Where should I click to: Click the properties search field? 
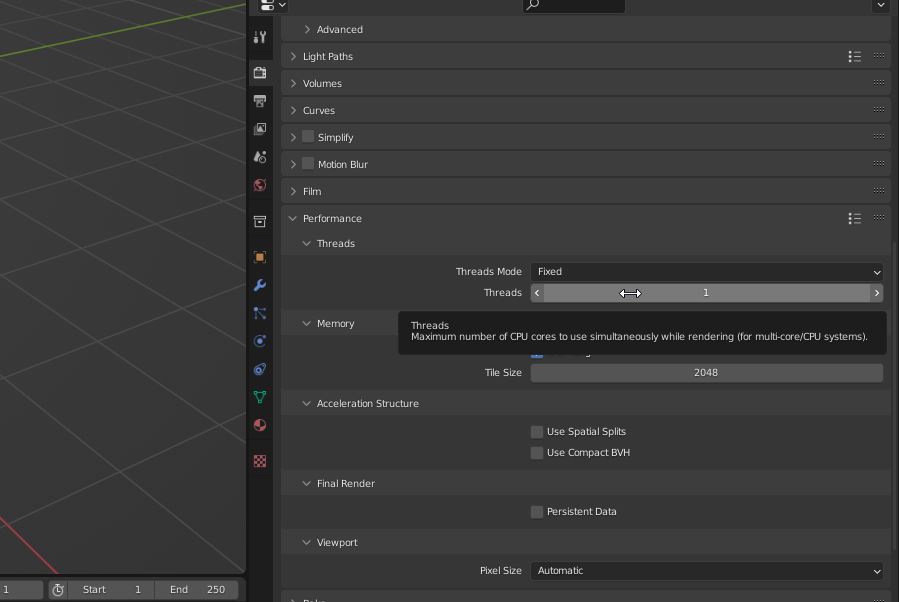(x=574, y=5)
